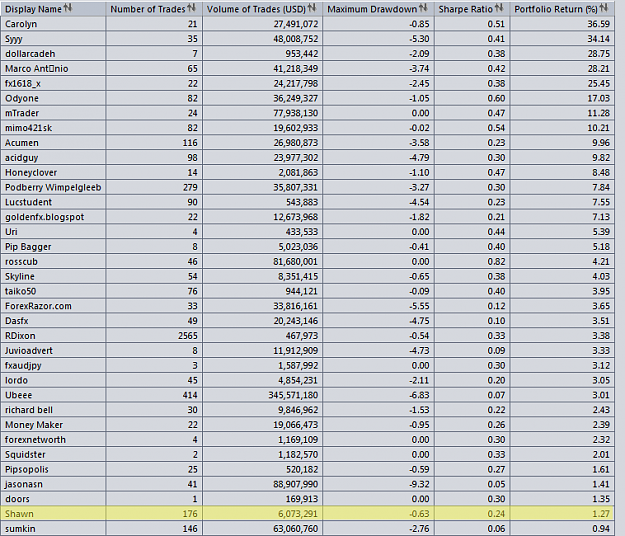Click portfolio return 36.59

(598, 24)
